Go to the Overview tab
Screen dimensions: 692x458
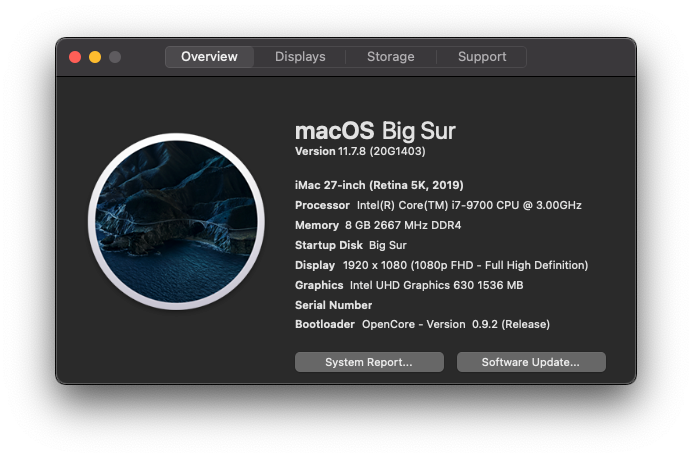click(x=209, y=57)
